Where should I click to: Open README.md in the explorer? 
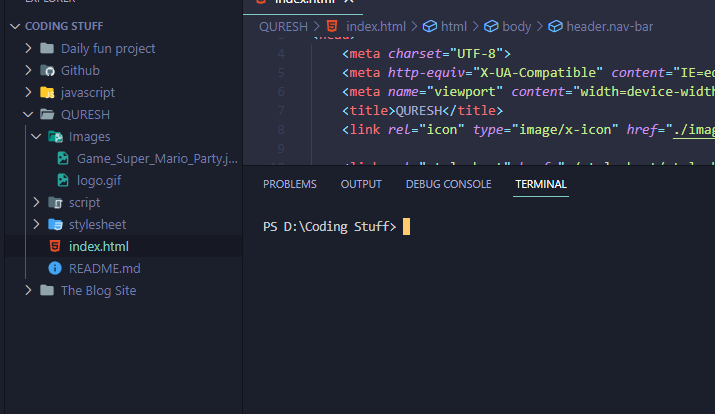click(x=104, y=269)
